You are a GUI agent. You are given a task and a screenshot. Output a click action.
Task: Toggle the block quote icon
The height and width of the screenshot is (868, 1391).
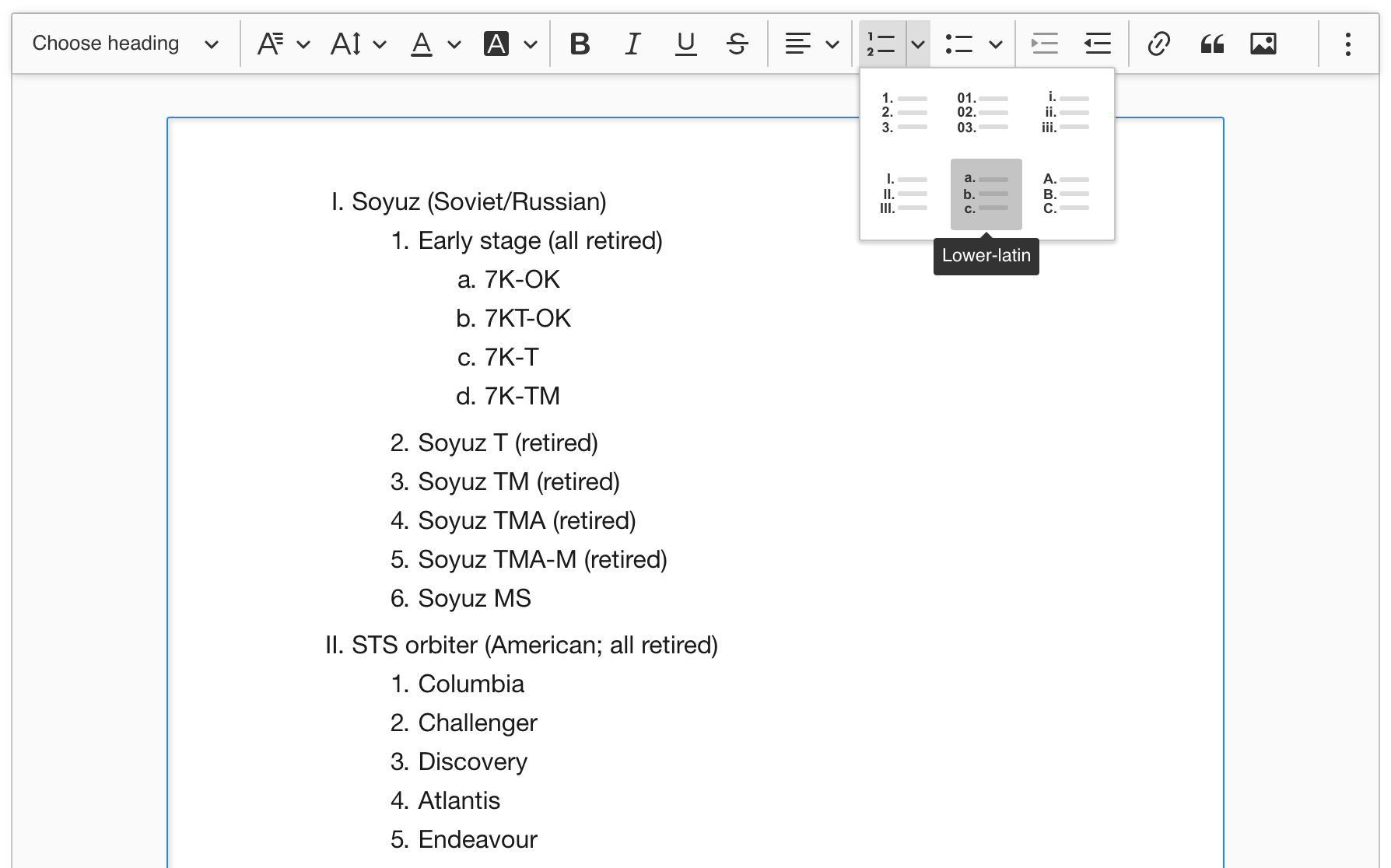point(1212,44)
